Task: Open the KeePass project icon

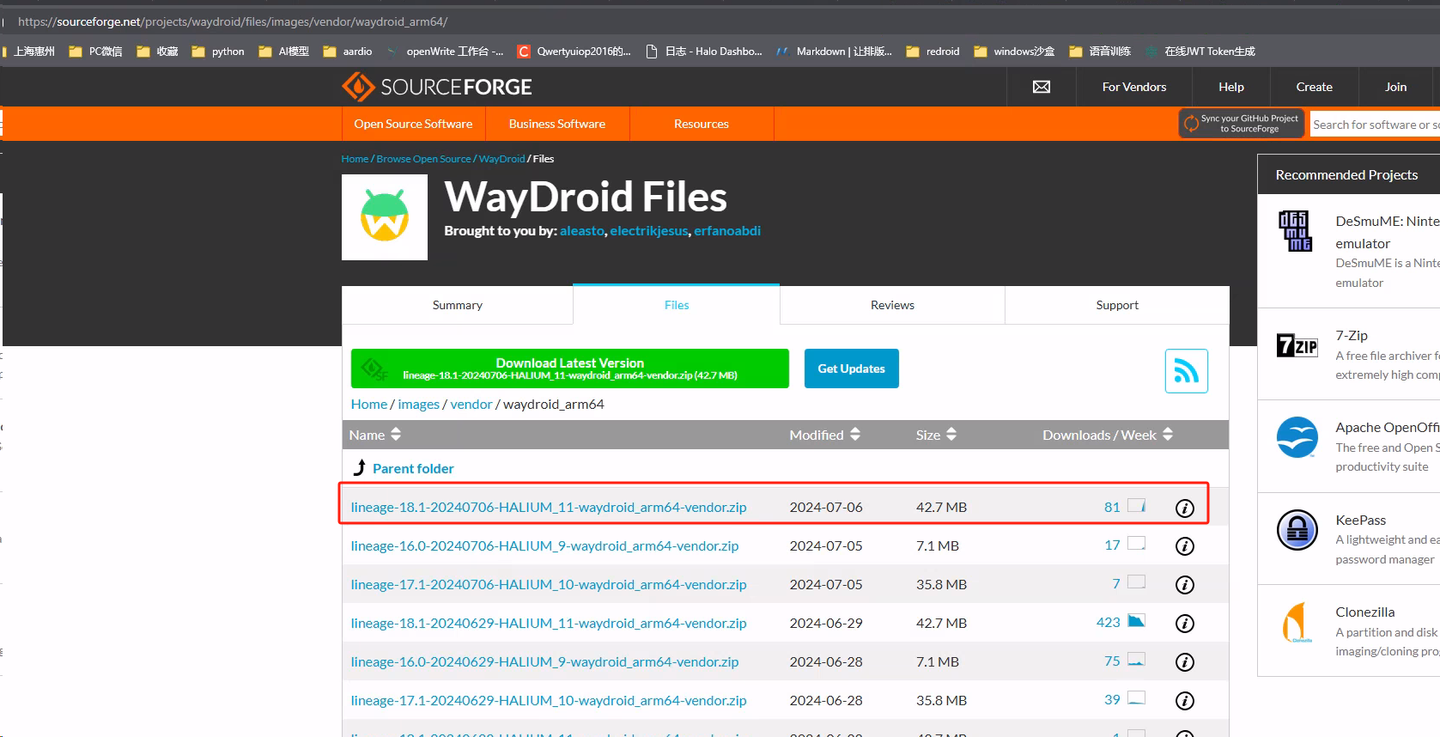Action: [1297, 530]
